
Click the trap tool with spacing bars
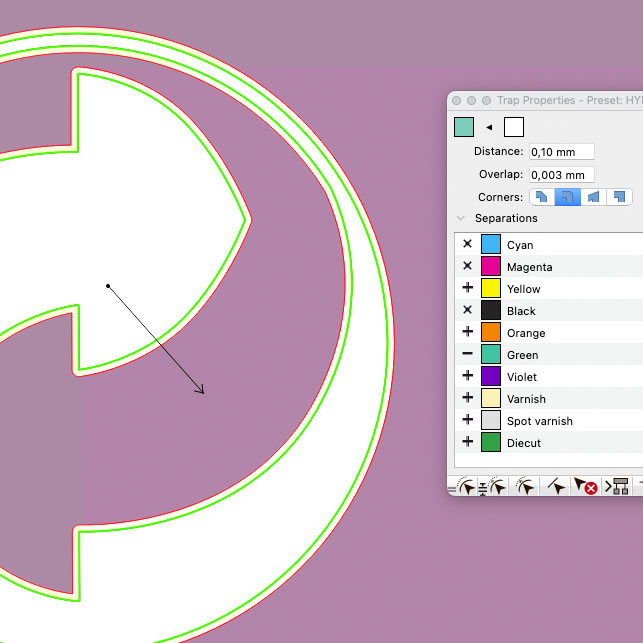coord(494,486)
